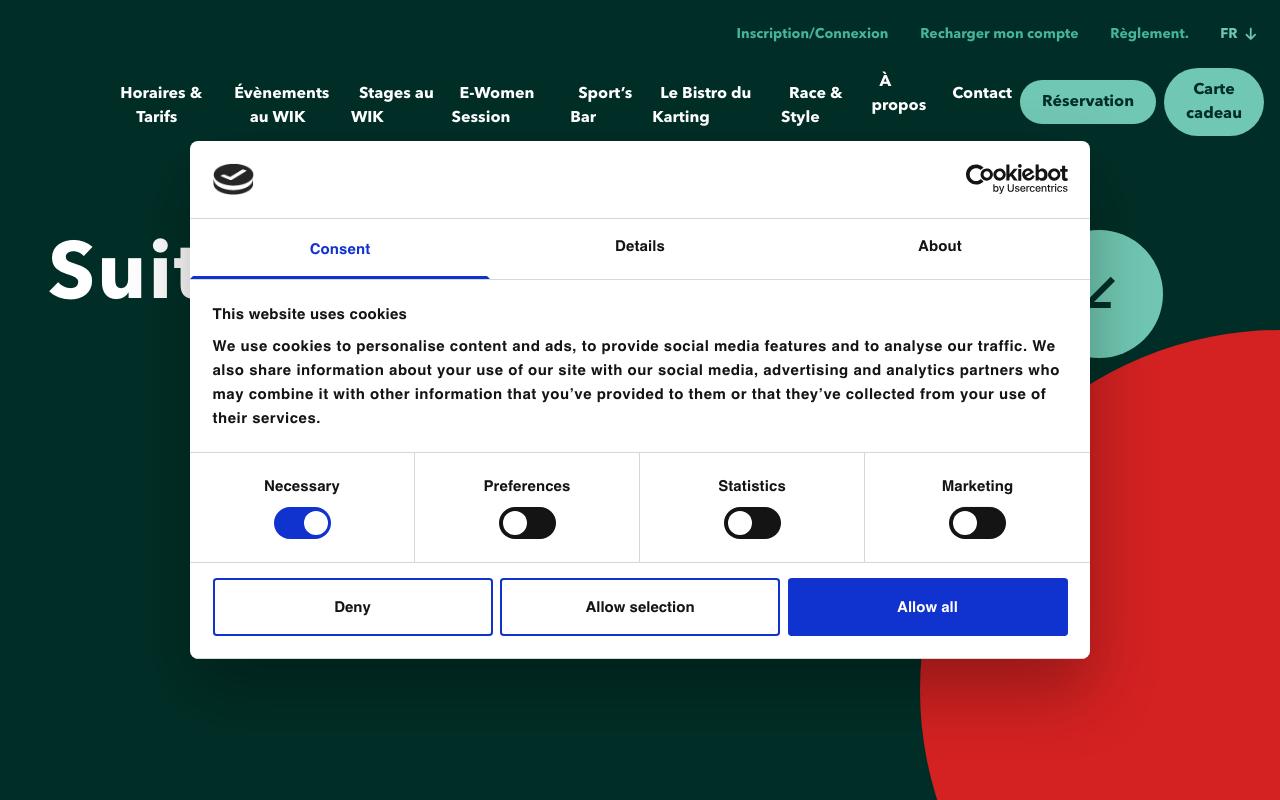The image size is (1280, 800).
Task: Enable the Statistics cookies switch
Action: 752,523
